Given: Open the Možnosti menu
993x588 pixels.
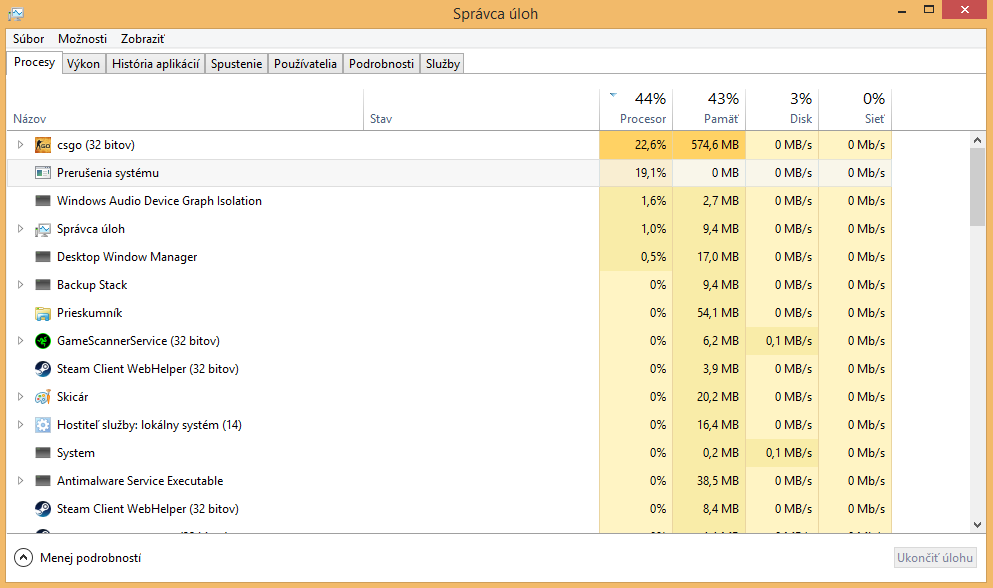Looking at the screenshot, I should click(x=82, y=39).
